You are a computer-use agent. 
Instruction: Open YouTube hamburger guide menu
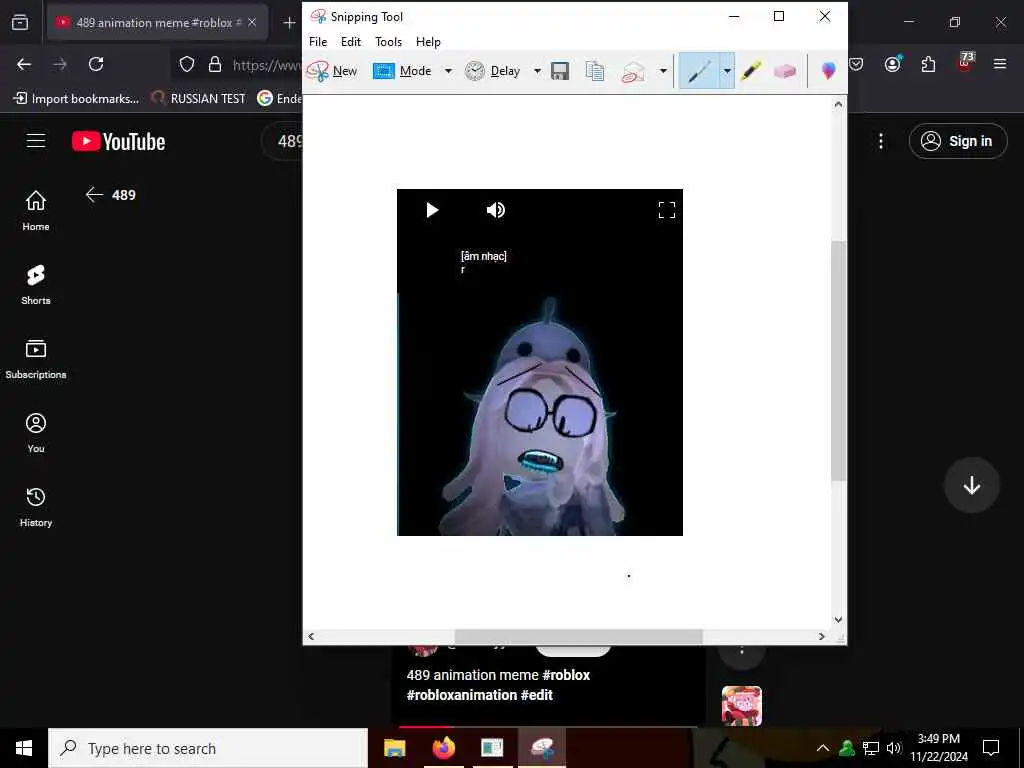[x=36, y=141]
